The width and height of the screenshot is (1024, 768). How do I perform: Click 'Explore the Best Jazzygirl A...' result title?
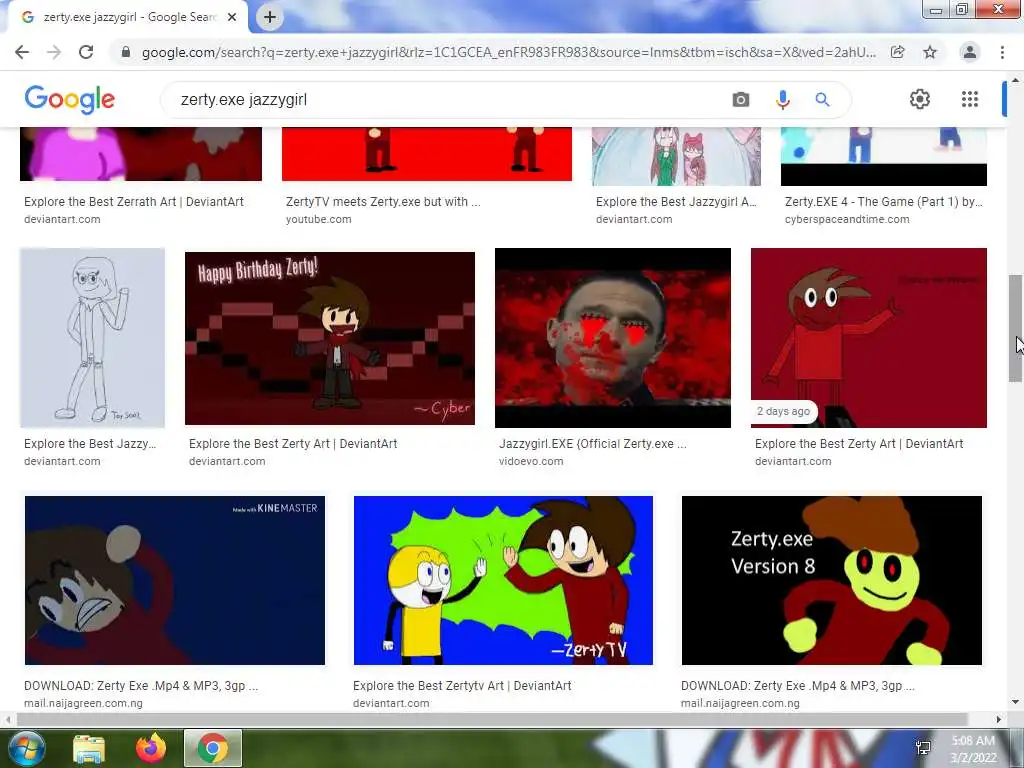[x=676, y=202]
